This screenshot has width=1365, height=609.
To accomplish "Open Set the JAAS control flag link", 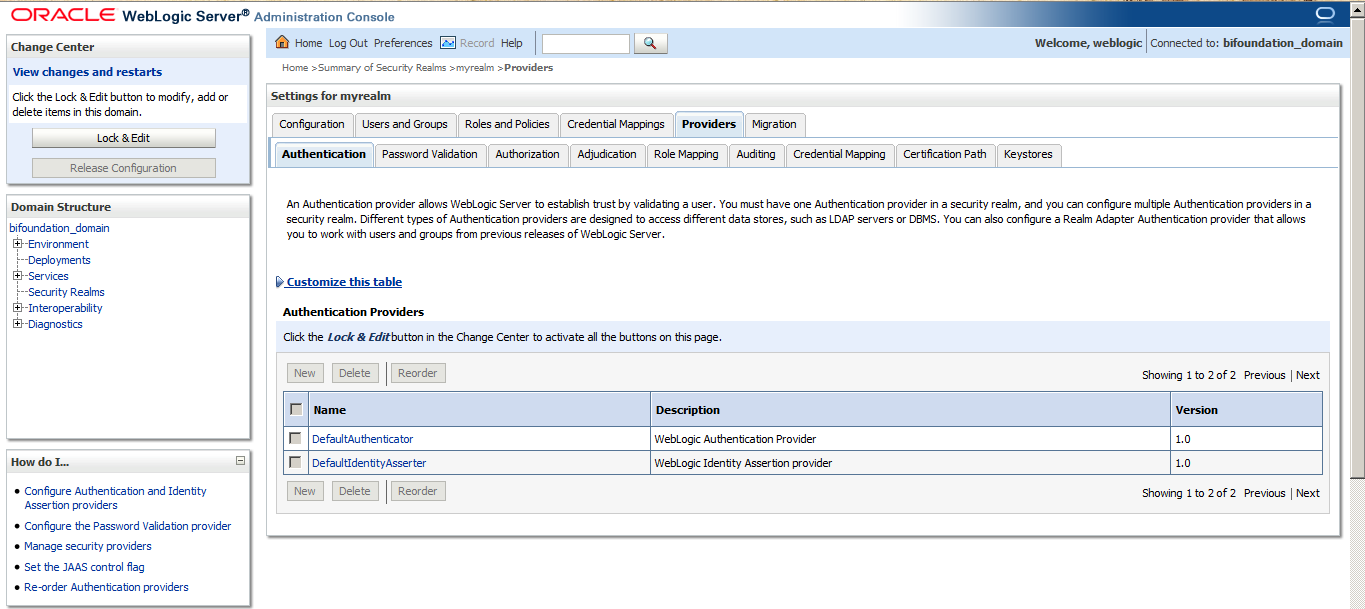I will (84, 567).
